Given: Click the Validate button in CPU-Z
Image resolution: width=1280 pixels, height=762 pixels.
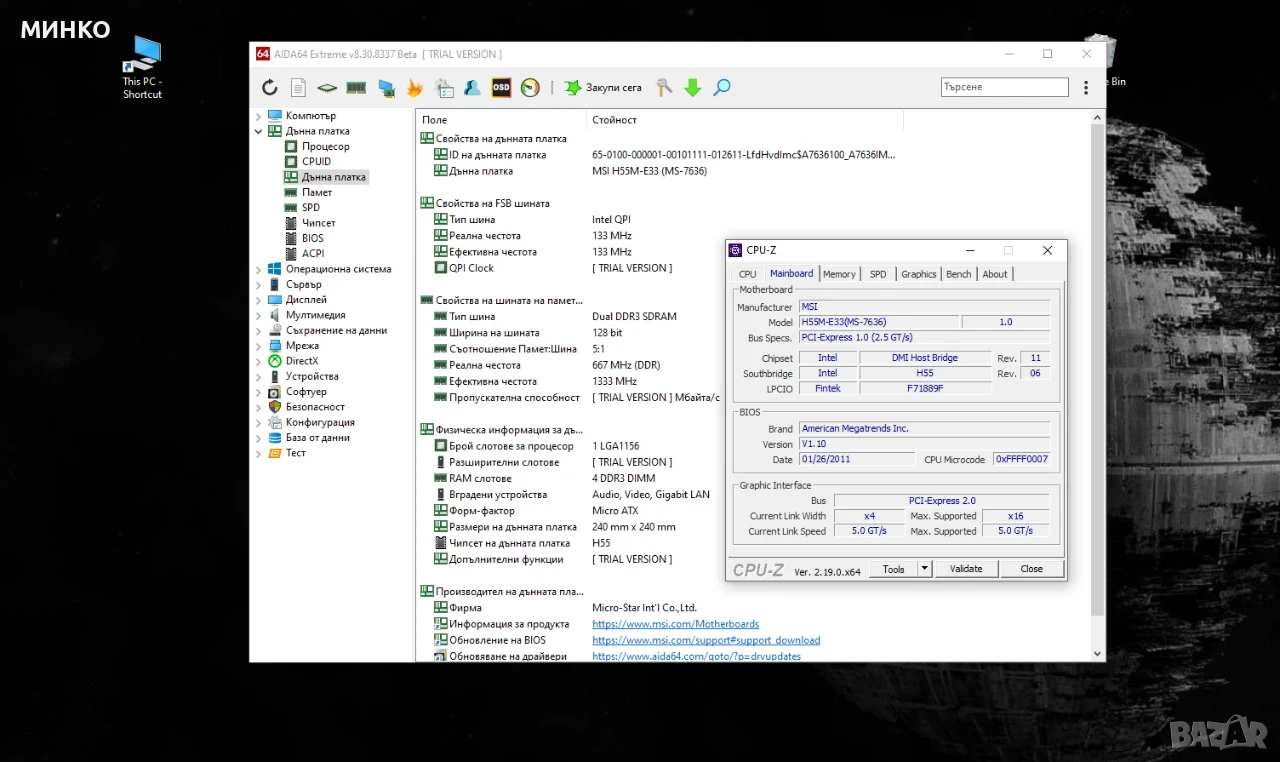Looking at the screenshot, I should (966, 569).
